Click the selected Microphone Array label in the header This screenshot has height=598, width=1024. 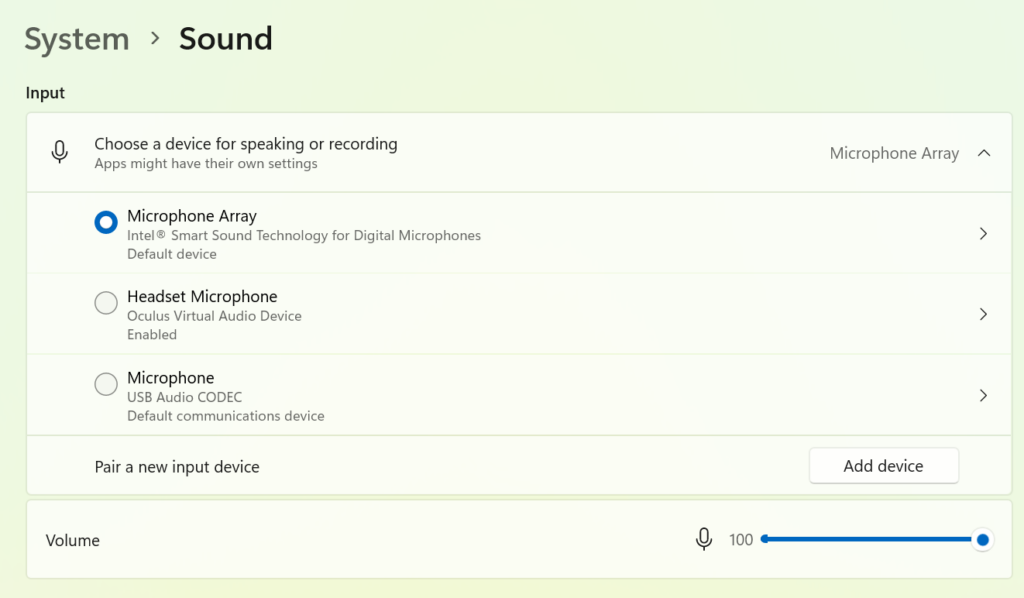(x=894, y=153)
